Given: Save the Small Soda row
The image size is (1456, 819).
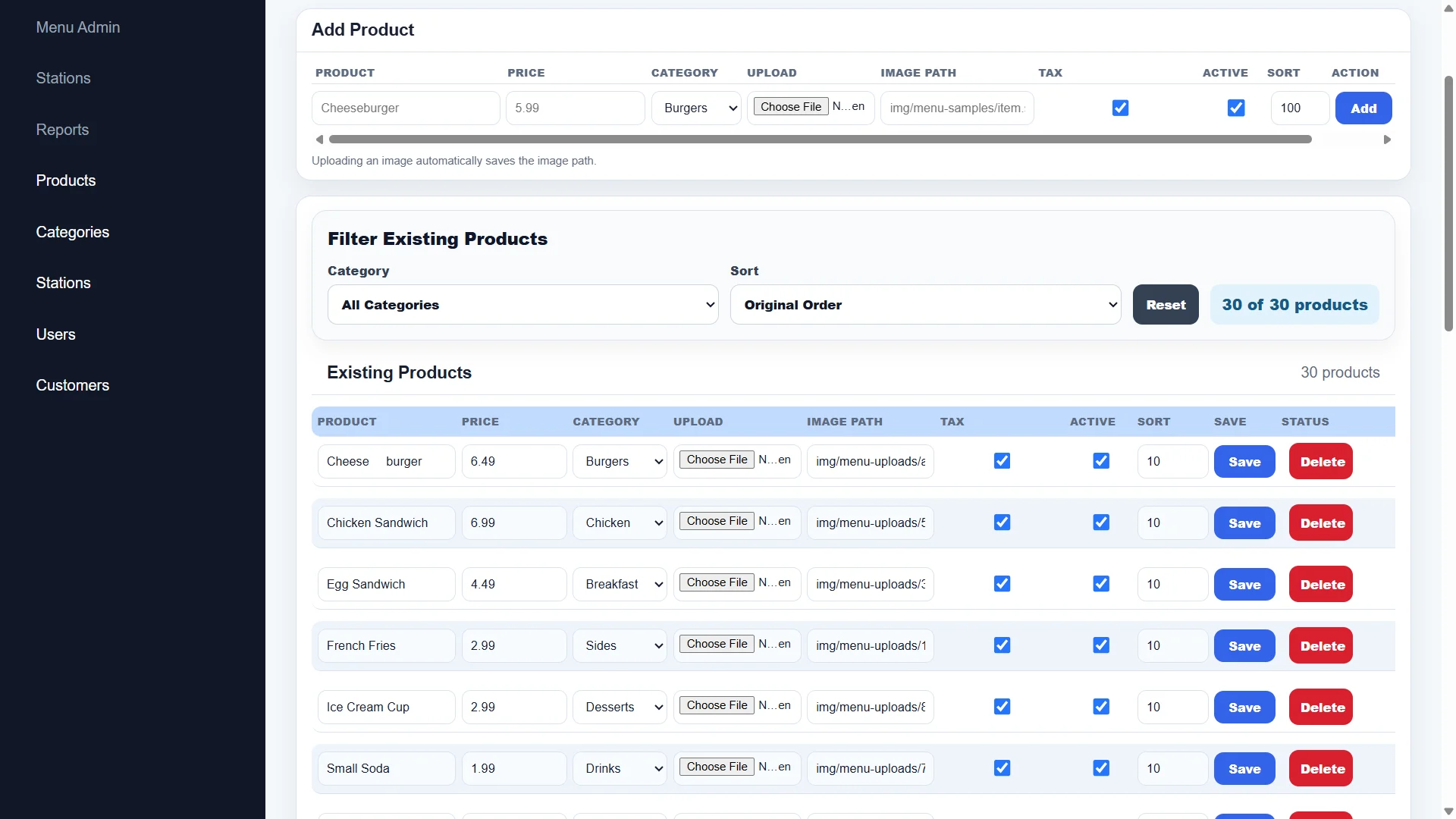Looking at the screenshot, I should pyautogui.click(x=1244, y=769).
